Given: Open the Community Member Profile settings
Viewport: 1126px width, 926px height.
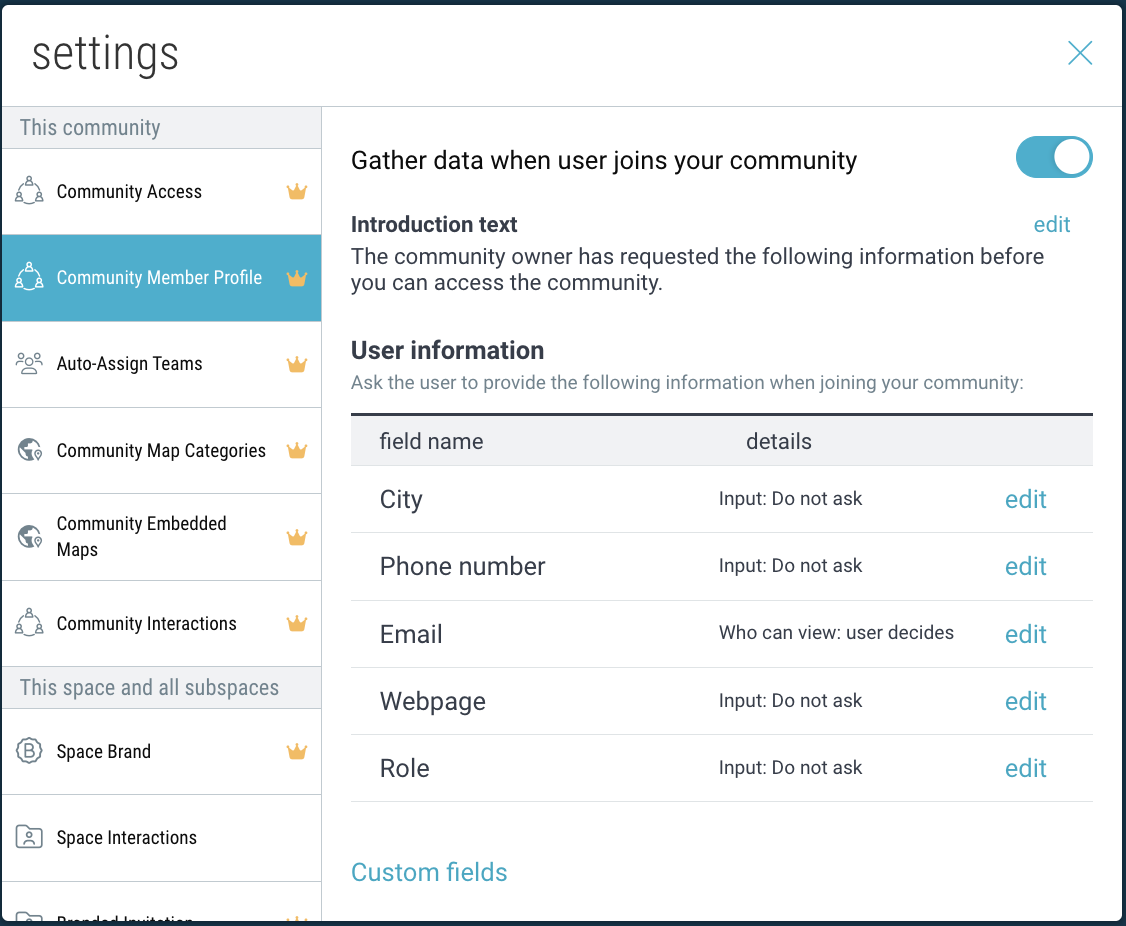Looking at the screenshot, I should tap(159, 278).
